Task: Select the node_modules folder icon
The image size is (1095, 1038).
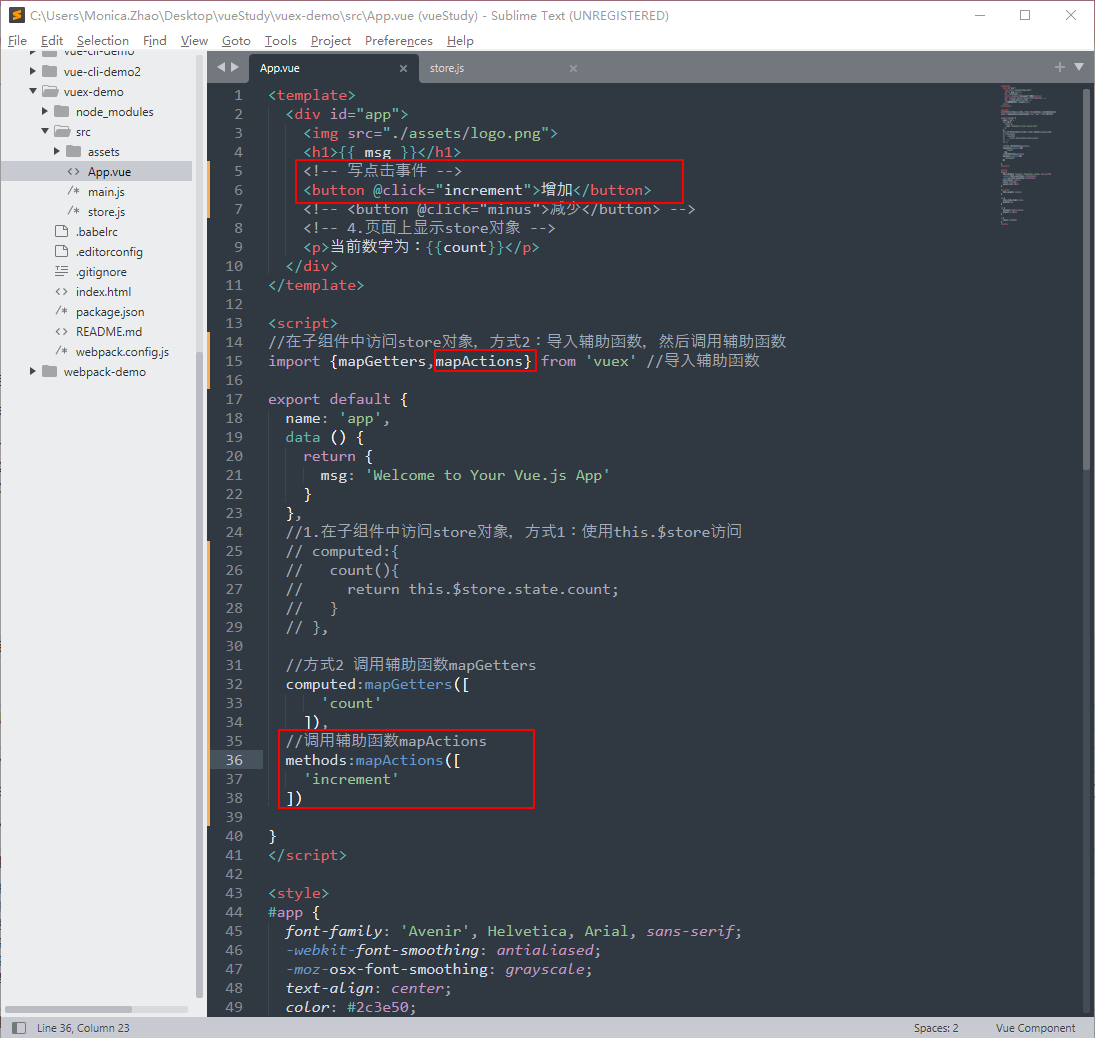Action: 61,111
